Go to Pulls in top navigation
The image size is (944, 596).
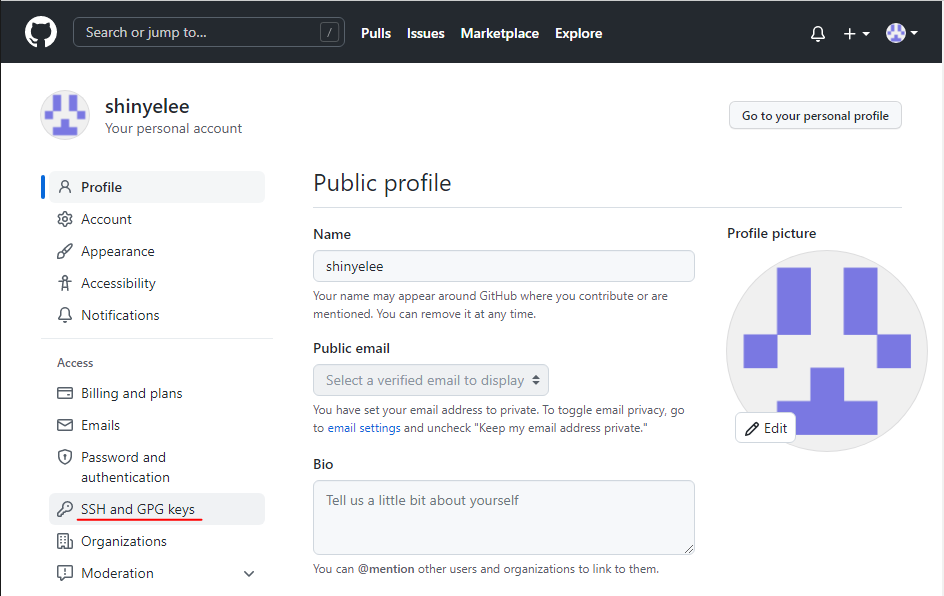click(376, 34)
